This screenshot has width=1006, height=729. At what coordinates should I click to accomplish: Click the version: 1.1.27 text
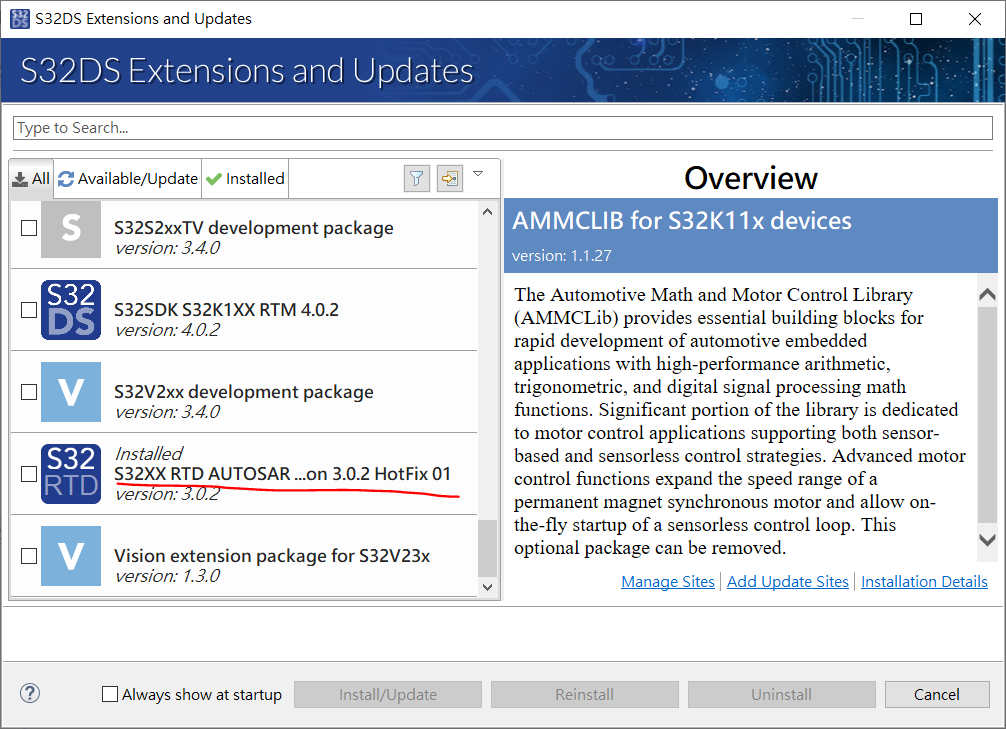click(561, 255)
